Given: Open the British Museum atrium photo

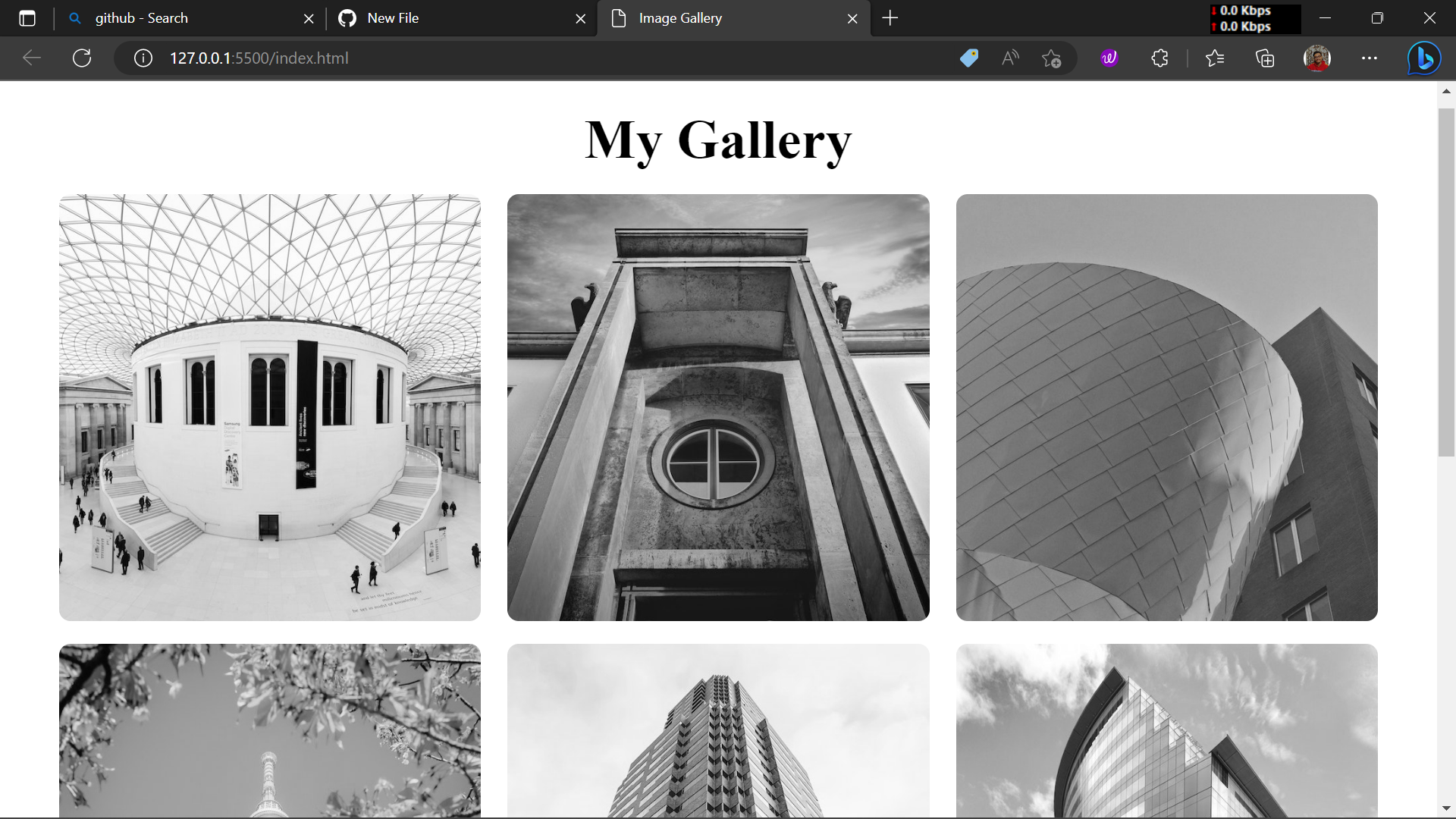Looking at the screenshot, I should click(269, 406).
